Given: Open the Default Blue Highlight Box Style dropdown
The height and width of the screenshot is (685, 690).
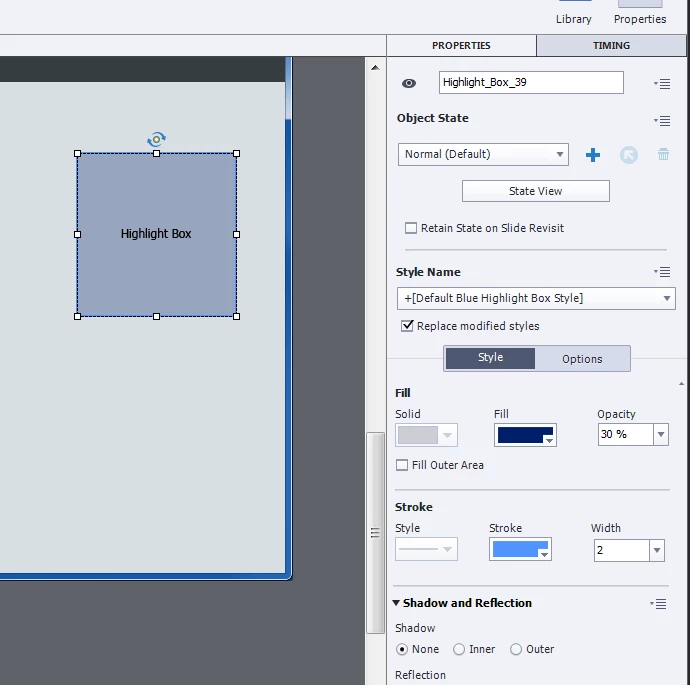Looking at the screenshot, I should pos(536,298).
